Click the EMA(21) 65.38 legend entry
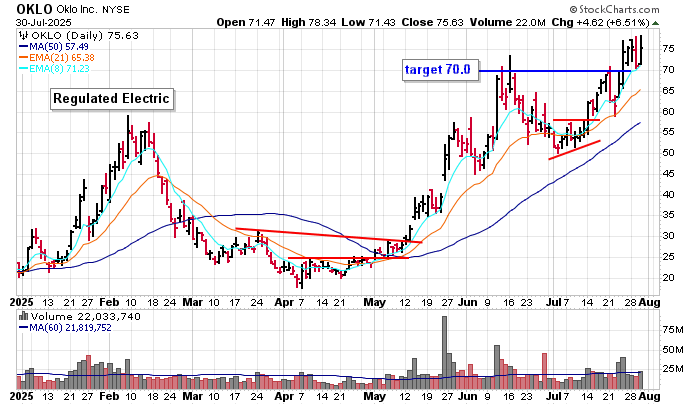 (x=62, y=58)
